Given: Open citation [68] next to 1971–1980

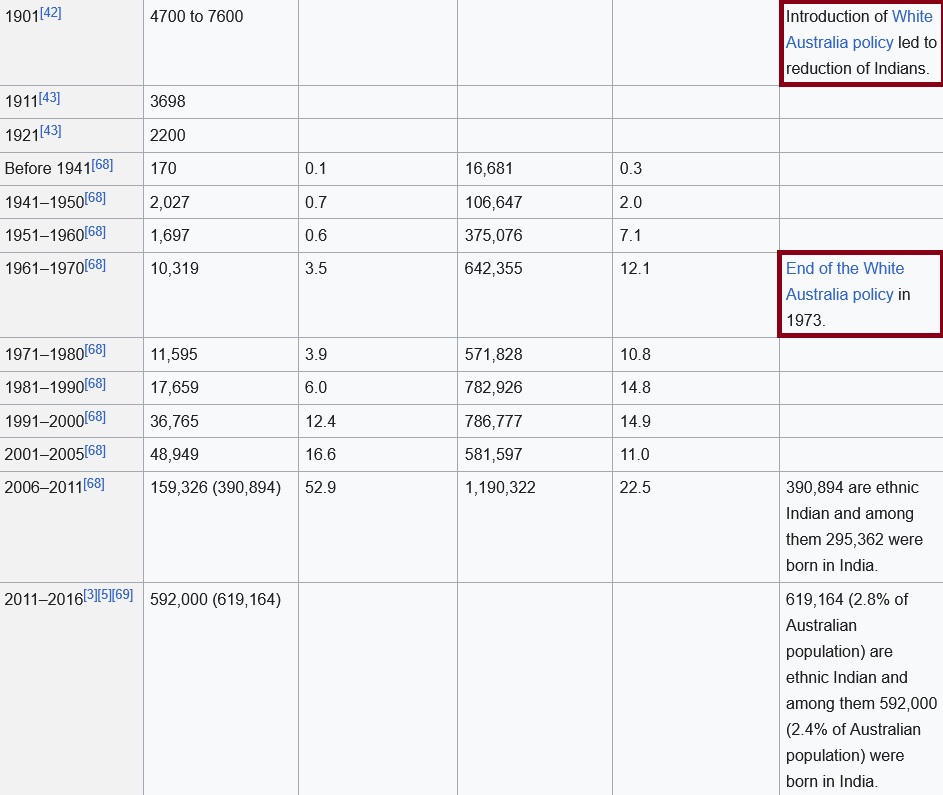Looking at the screenshot, I should [95, 349].
